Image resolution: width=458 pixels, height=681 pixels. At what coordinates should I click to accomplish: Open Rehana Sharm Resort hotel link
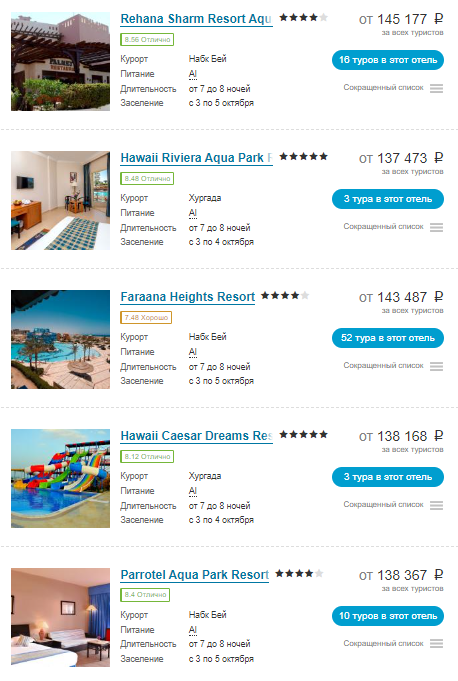pos(196,19)
